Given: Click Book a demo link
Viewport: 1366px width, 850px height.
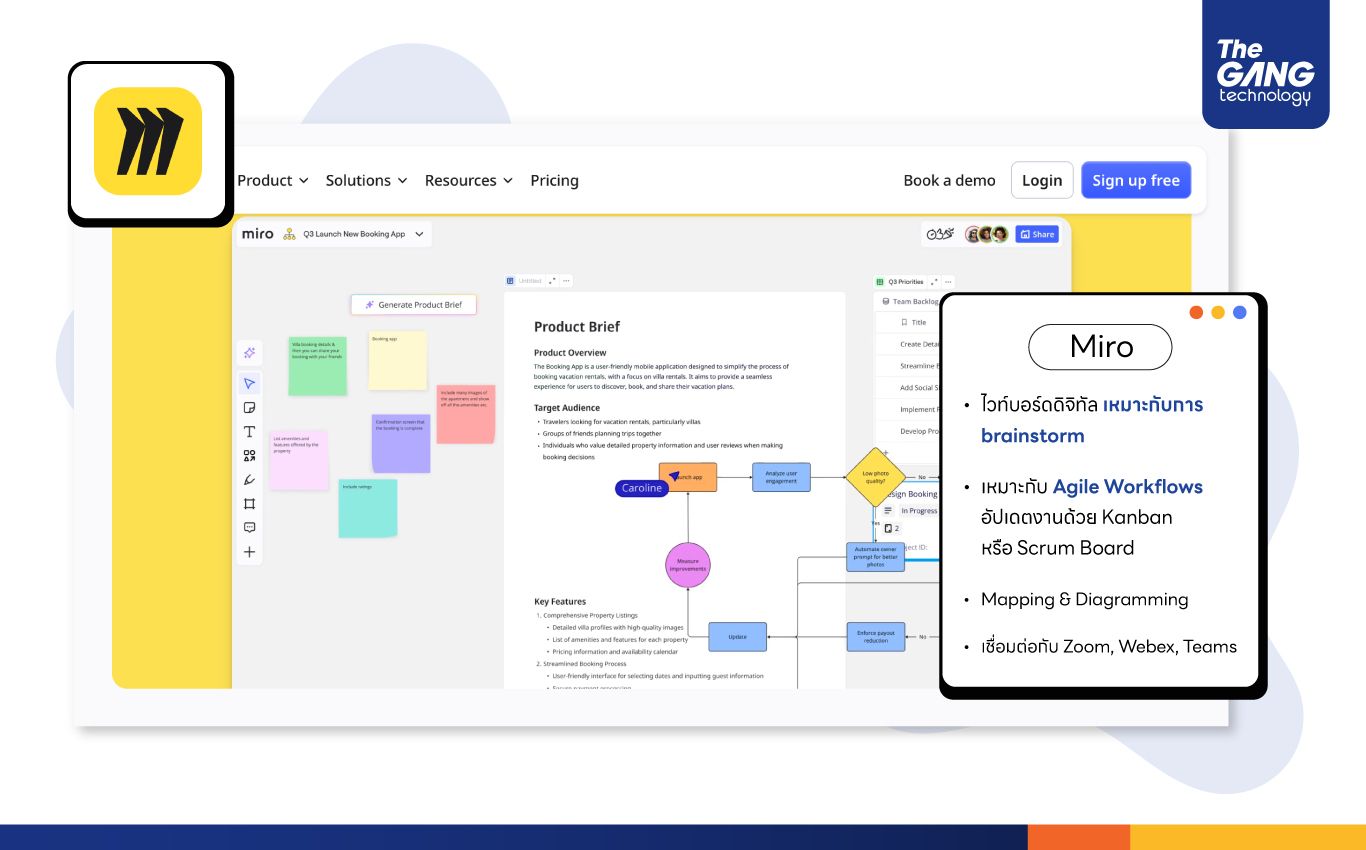Looking at the screenshot, I should pos(949,181).
